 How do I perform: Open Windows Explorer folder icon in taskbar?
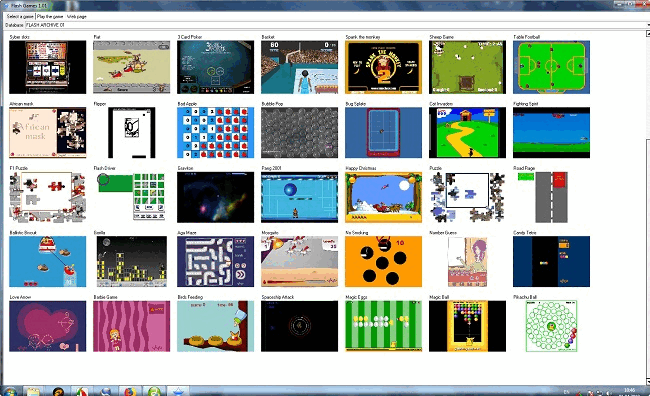(x=33, y=391)
